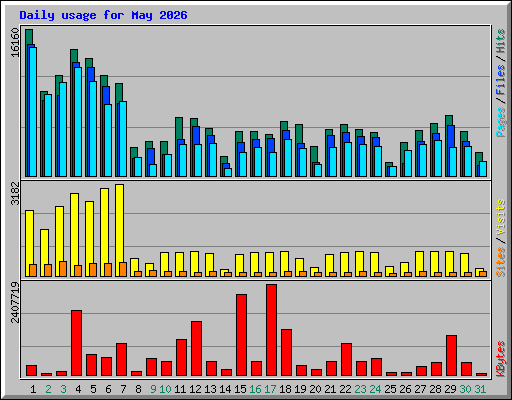Click day 7 on the date axis

click(123, 389)
